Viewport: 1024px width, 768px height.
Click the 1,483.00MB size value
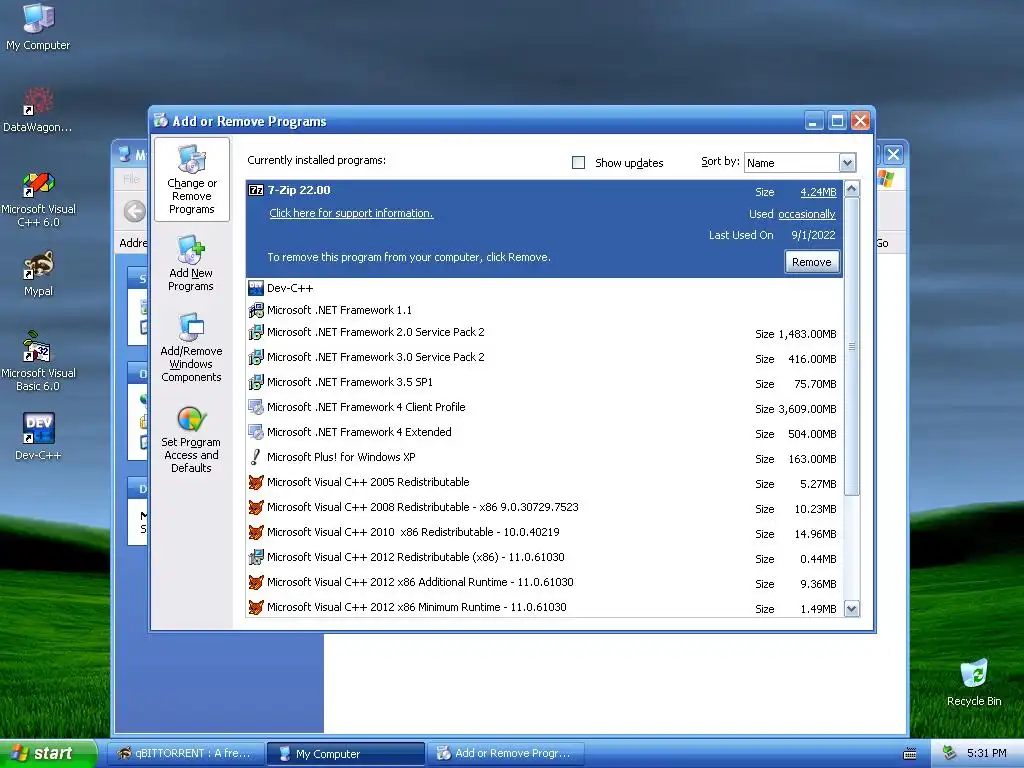(807, 334)
